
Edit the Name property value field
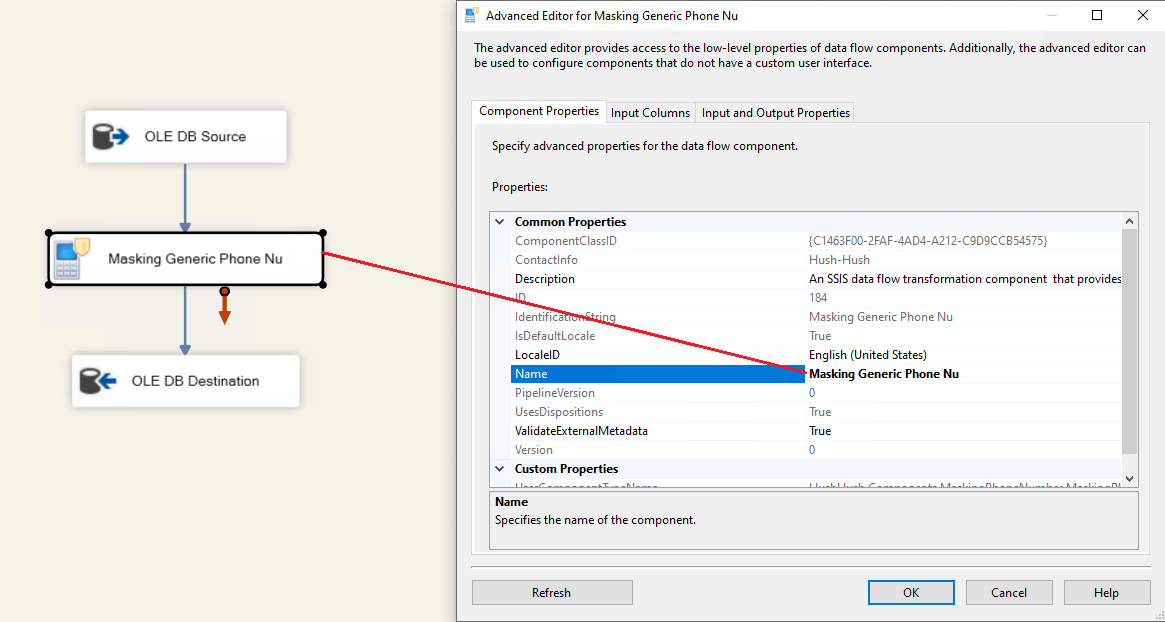pos(964,374)
